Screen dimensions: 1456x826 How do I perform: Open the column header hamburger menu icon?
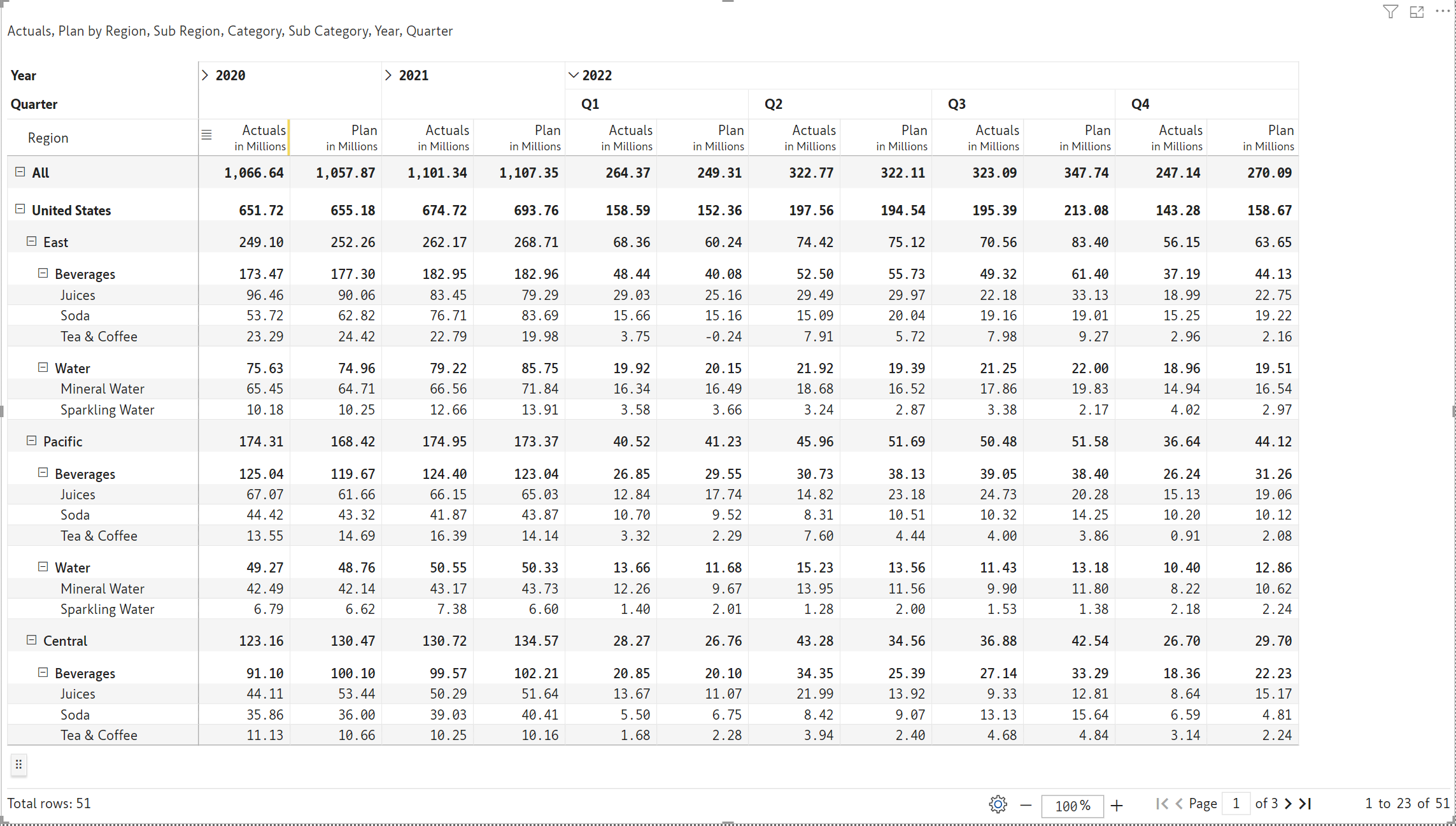(x=206, y=135)
